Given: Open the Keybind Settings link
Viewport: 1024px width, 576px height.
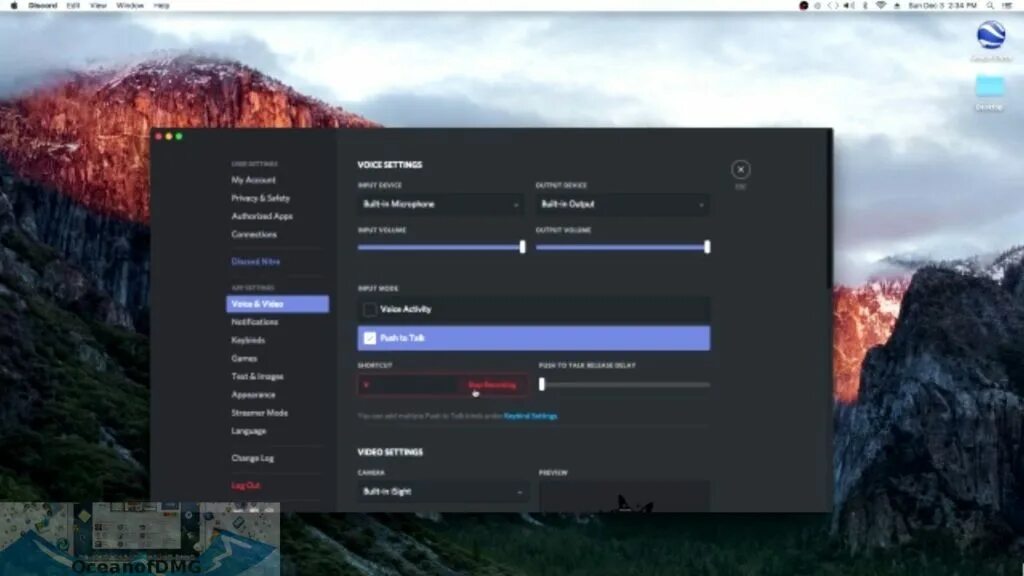Looking at the screenshot, I should pyautogui.click(x=530, y=416).
